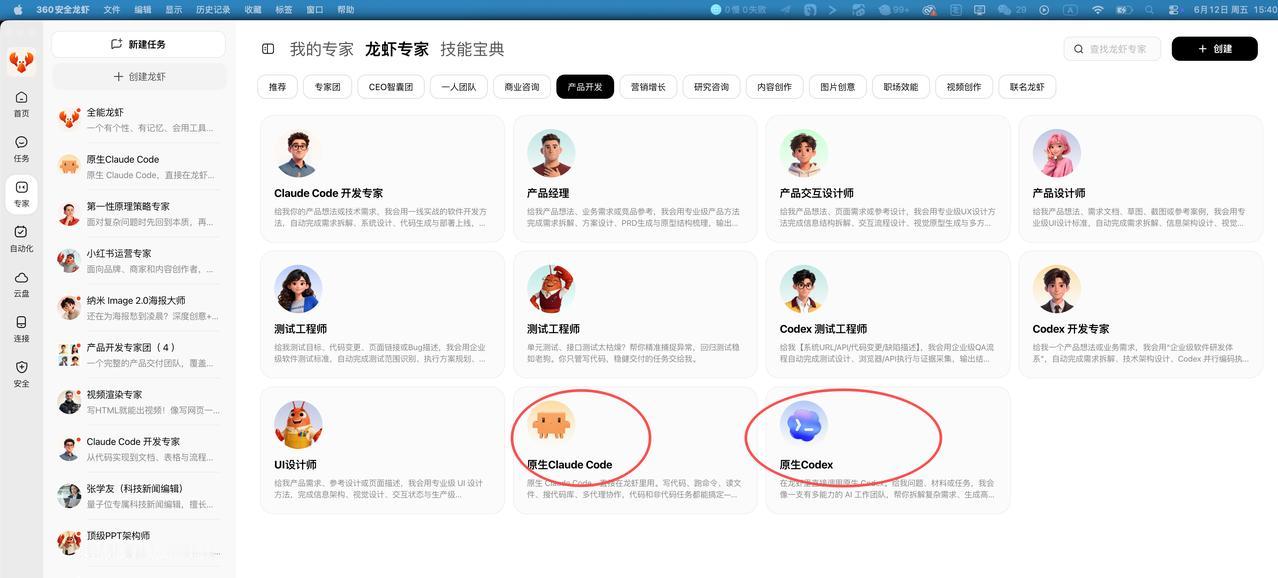Open 原生Claude Code in sidebar list
This screenshot has width=1278, height=578.
click(x=138, y=166)
